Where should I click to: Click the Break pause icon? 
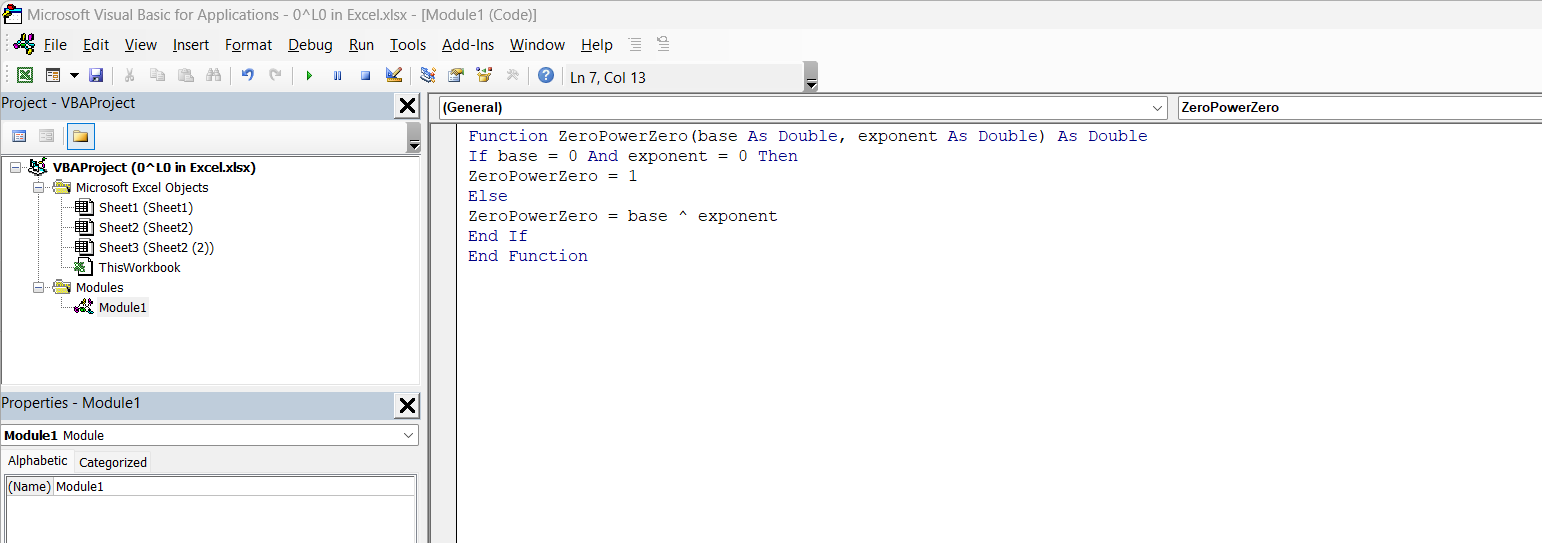337,76
